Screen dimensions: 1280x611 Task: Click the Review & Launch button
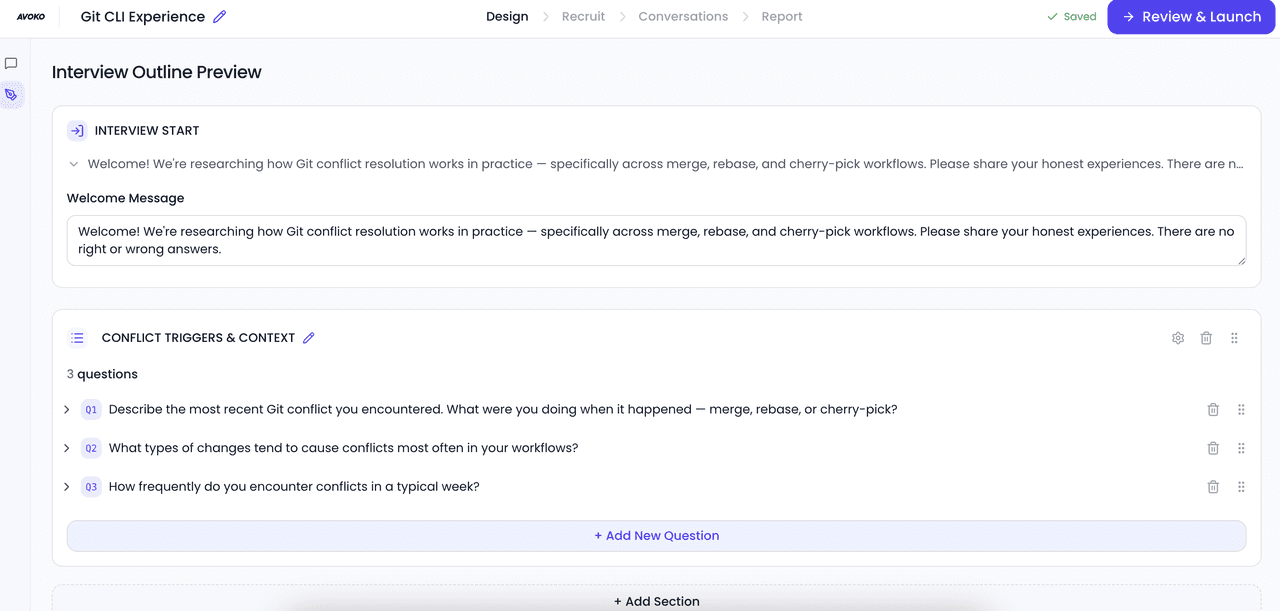[x=1191, y=16]
